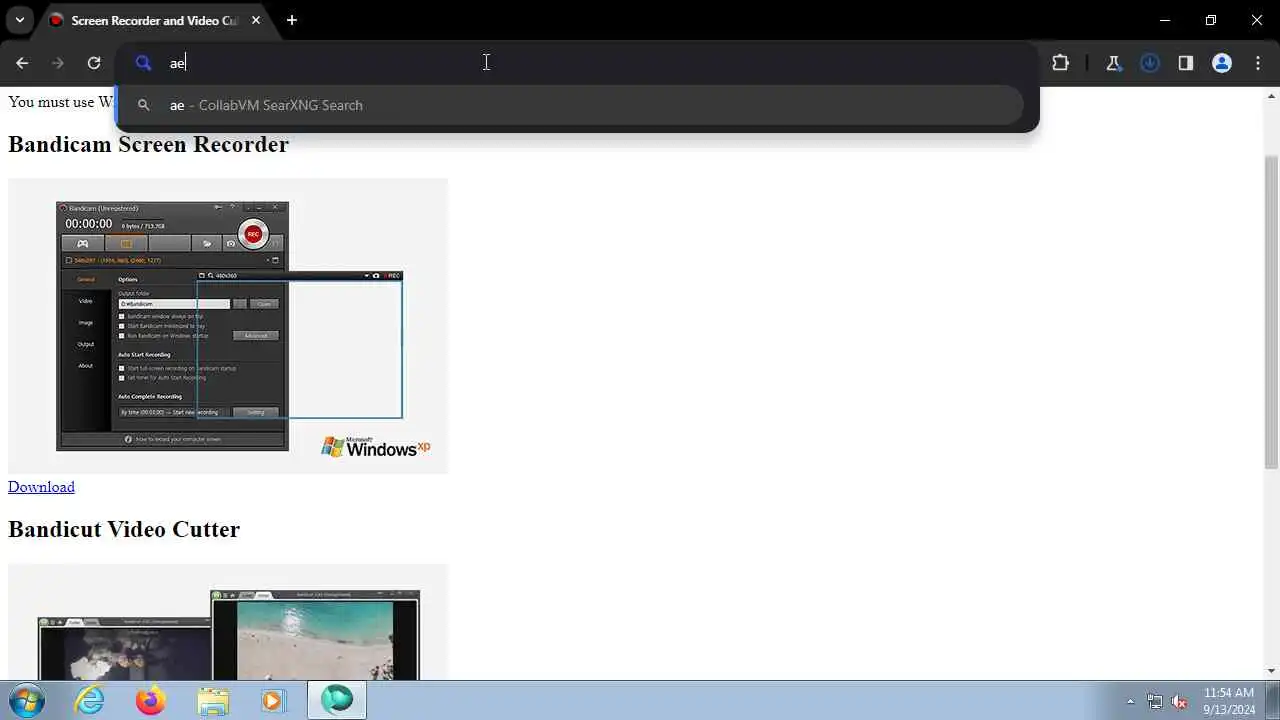Click the forward navigation arrow

coord(58,63)
